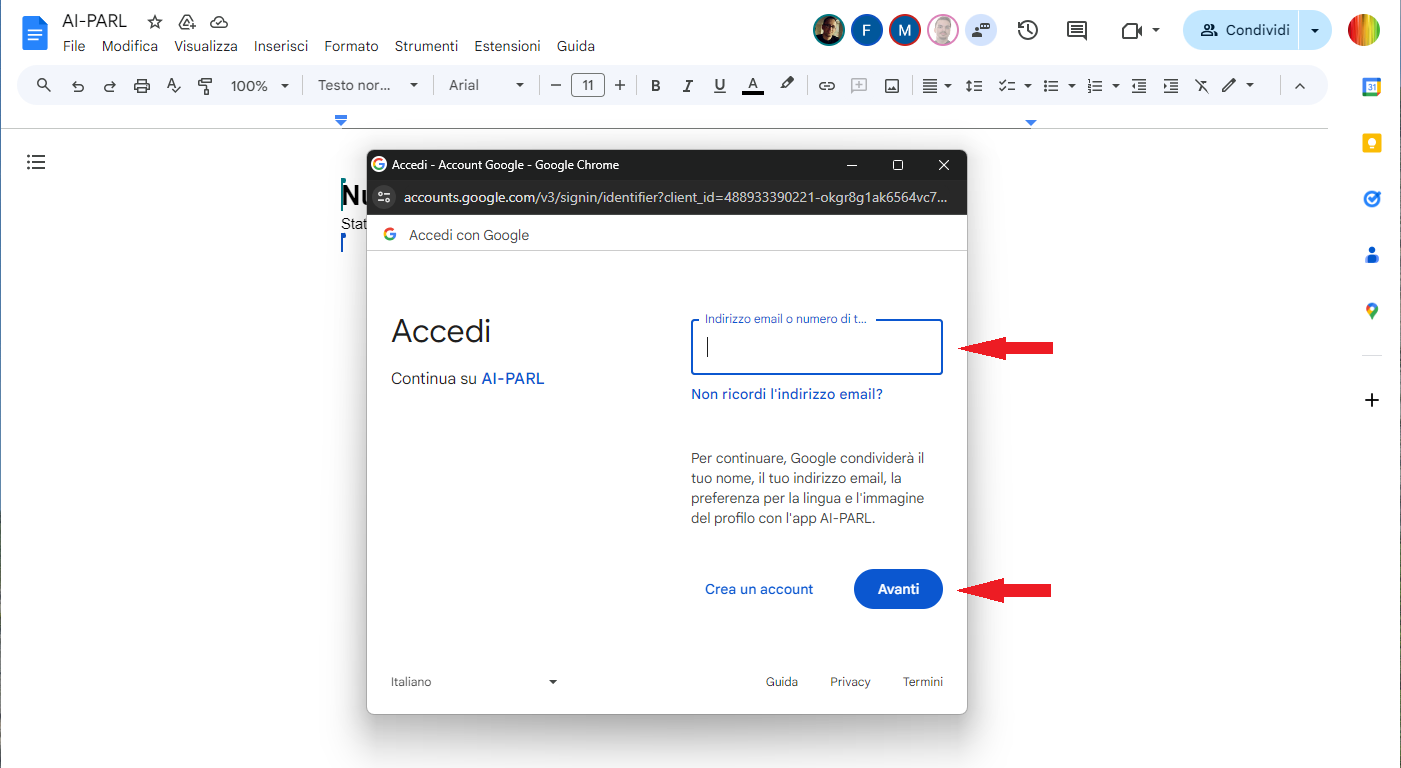The height and width of the screenshot is (768, 1401).
Task: Click the email or phone input field
Action: [x=816, y=347]
